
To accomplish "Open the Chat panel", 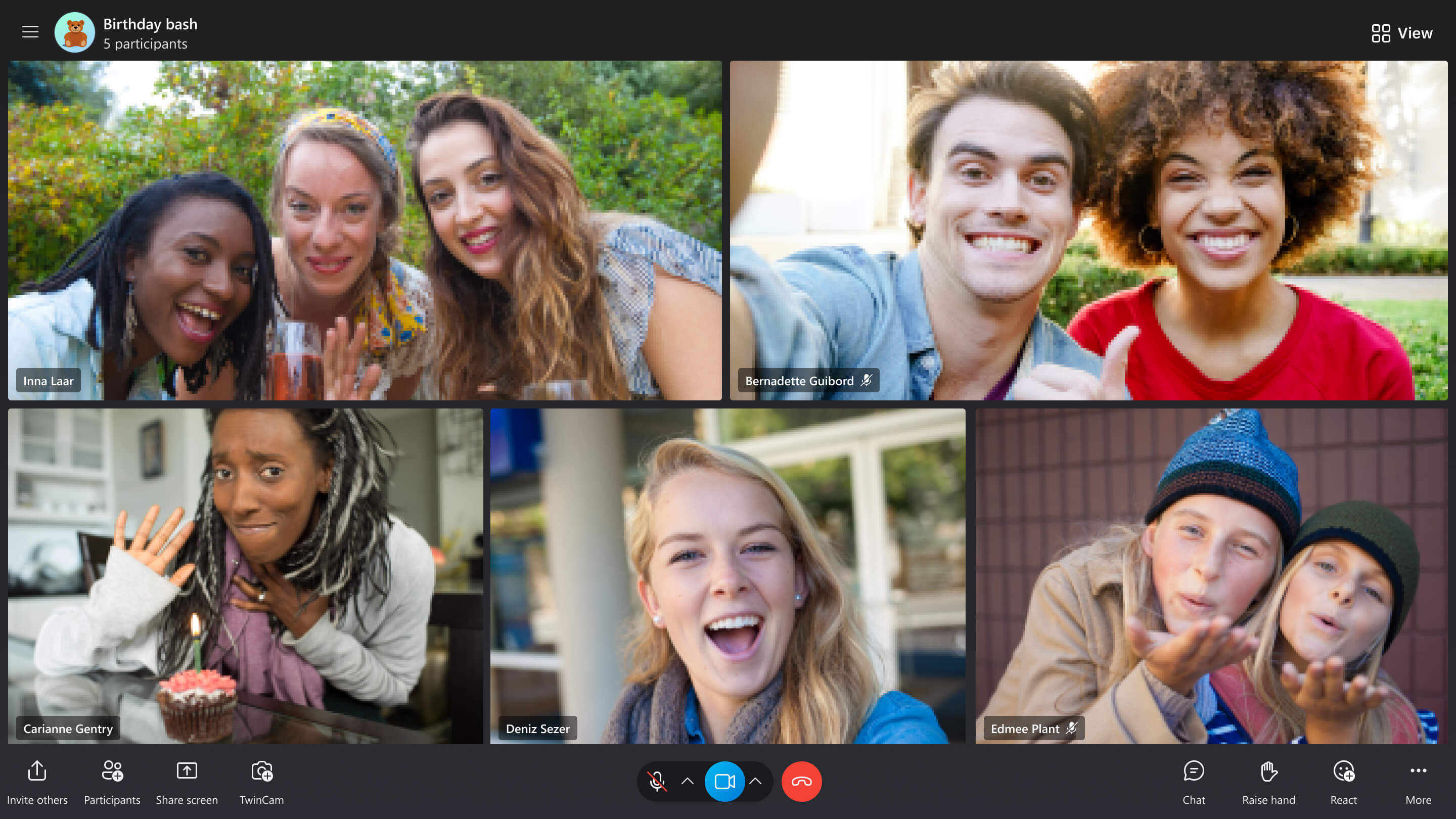I will click(x=1193, y=782).
